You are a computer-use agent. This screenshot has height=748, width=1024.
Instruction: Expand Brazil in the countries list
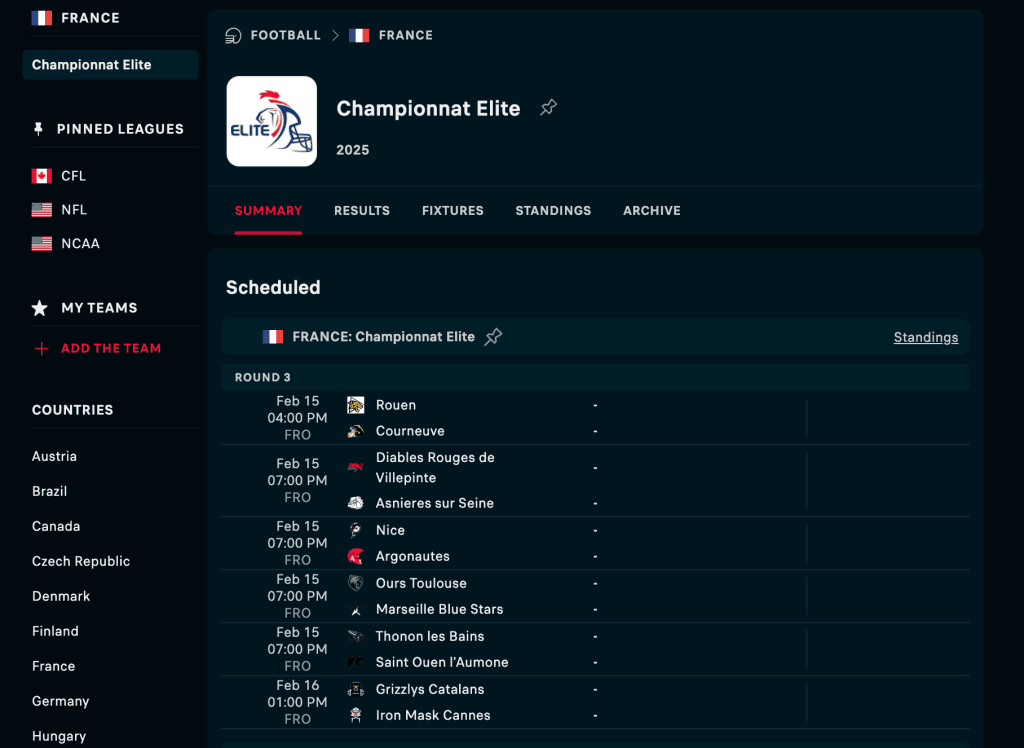(x=50, y=491)
